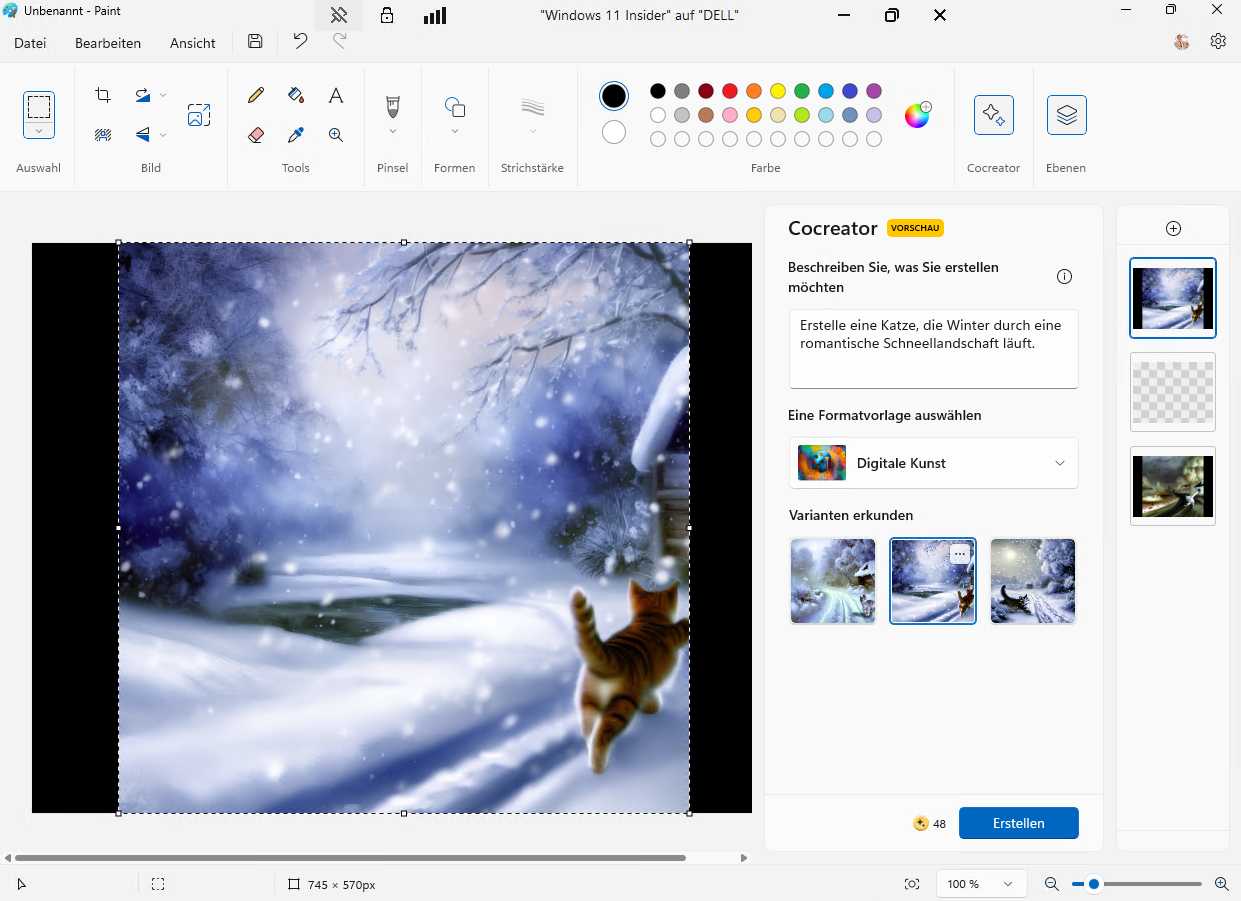Select the black color swatch
This screenshot has height=901, width=1241.
pyautogui.click(x=657, y=91)
